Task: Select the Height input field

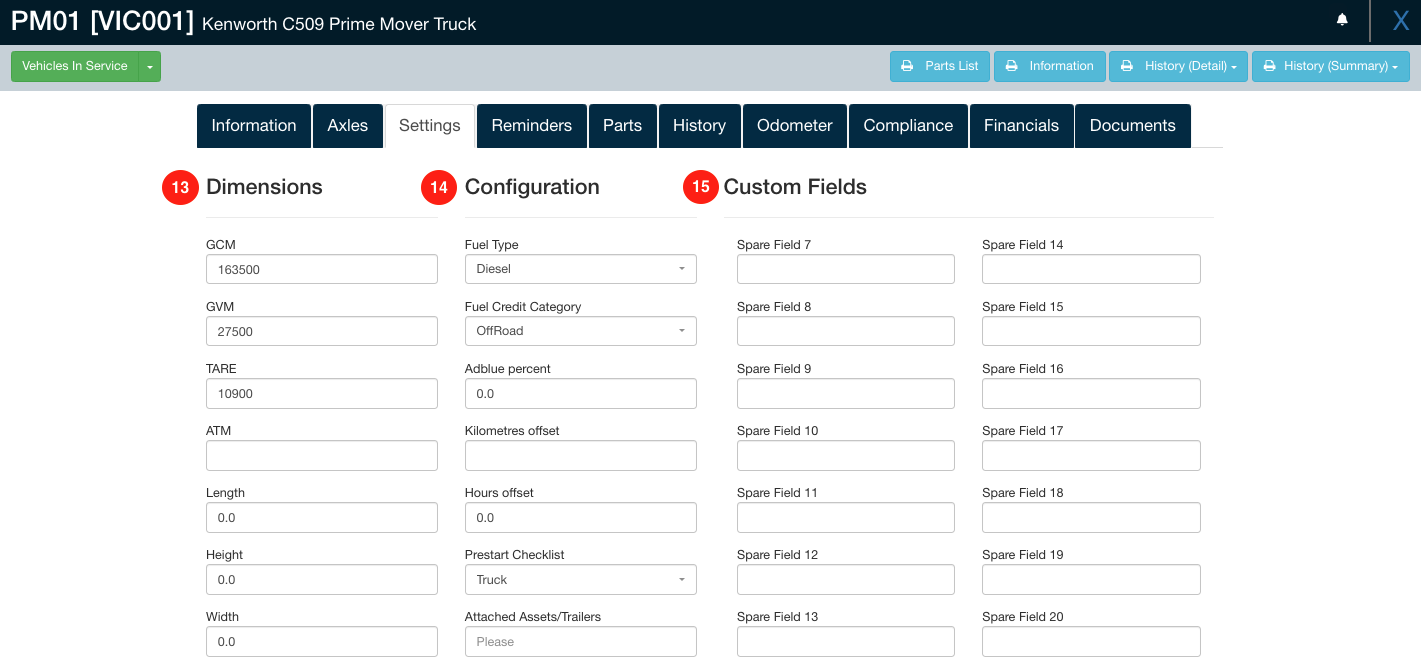Action: point(322,579)
